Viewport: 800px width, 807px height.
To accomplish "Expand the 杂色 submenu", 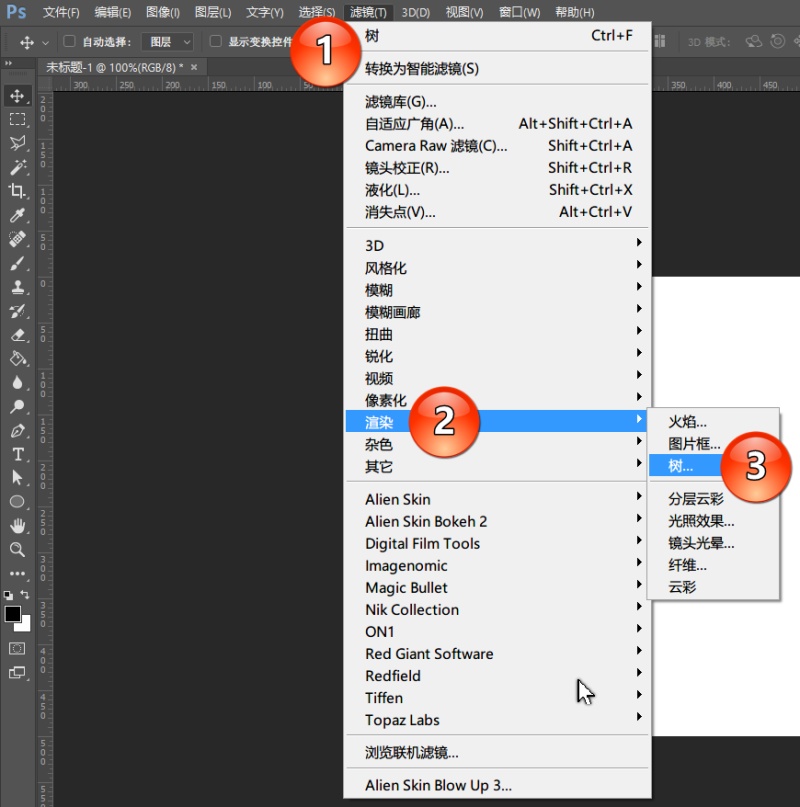I will coord(497,444).
